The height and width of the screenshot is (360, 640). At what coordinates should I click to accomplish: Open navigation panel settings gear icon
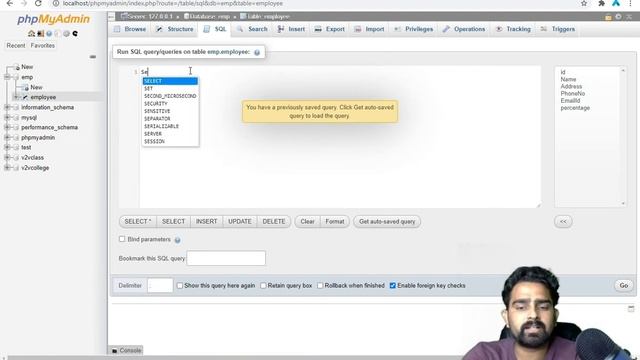pyautogui.click(x=66, y=33)
